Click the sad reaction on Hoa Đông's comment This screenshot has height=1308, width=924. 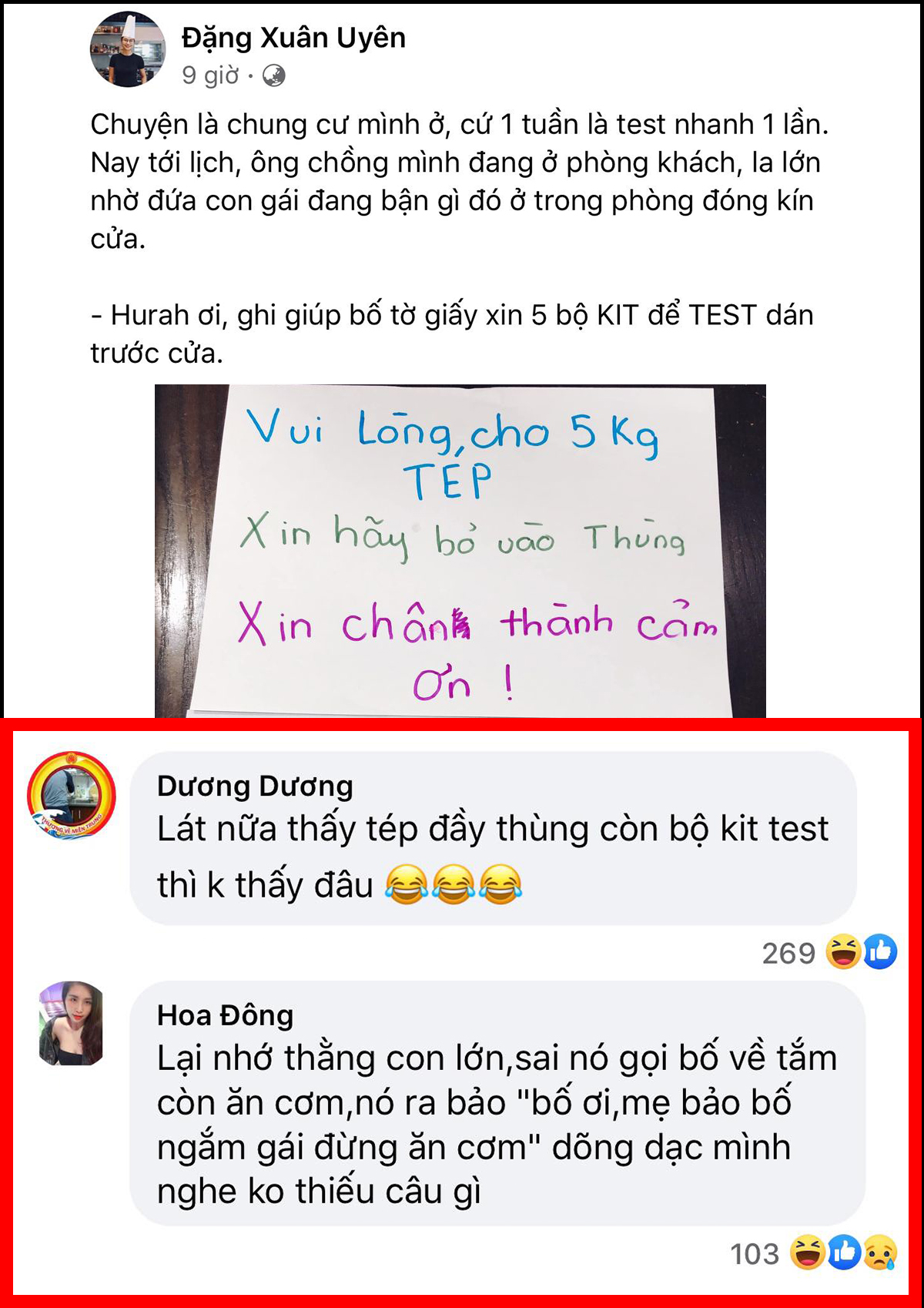pos(880,1253)
